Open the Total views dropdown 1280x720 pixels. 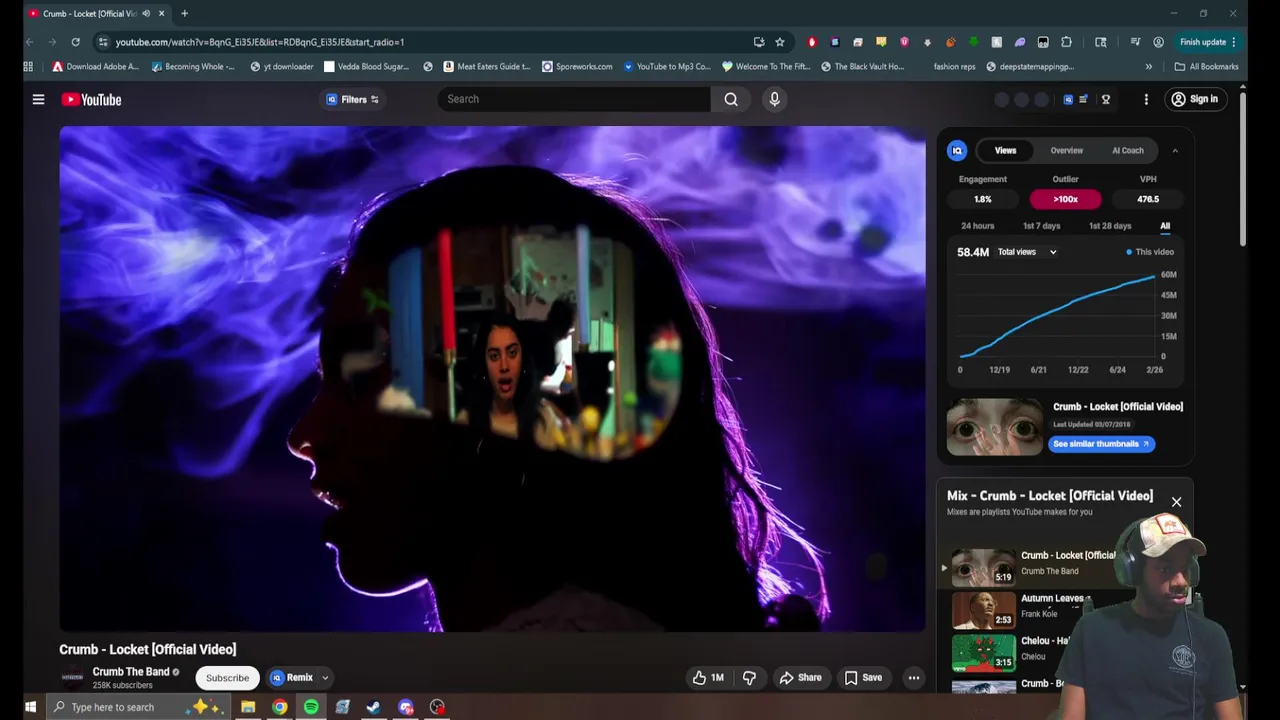point(1026,252)
